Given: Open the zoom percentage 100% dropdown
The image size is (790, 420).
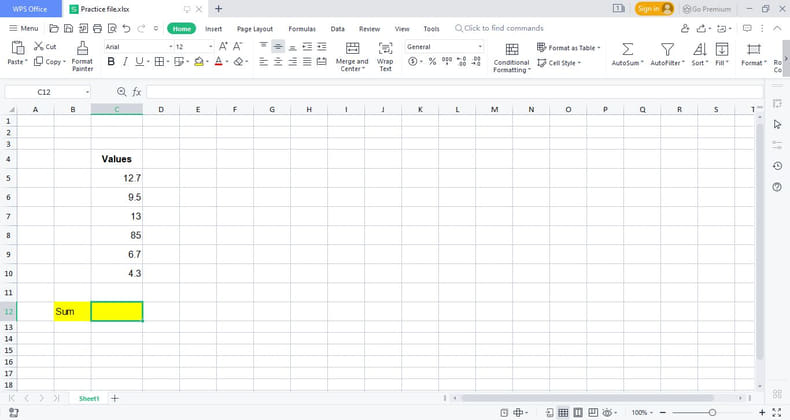Looking at the screenshot, I should pos(642,412).
